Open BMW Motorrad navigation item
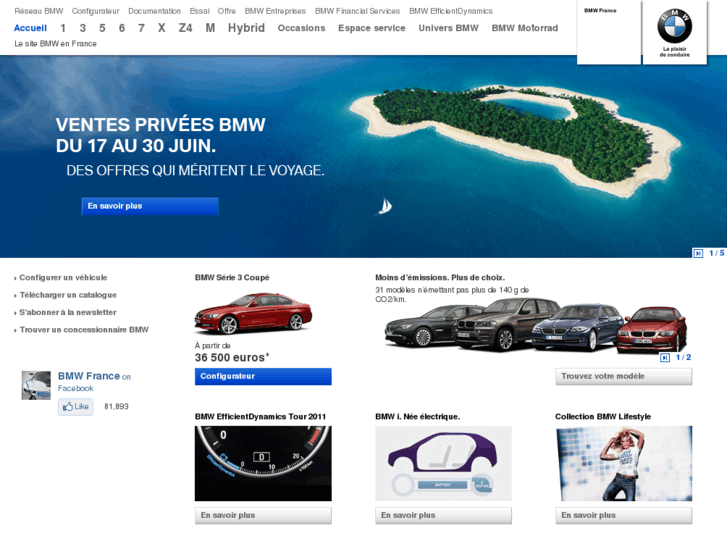The image size is (727, 545). (x=525, y=28)
